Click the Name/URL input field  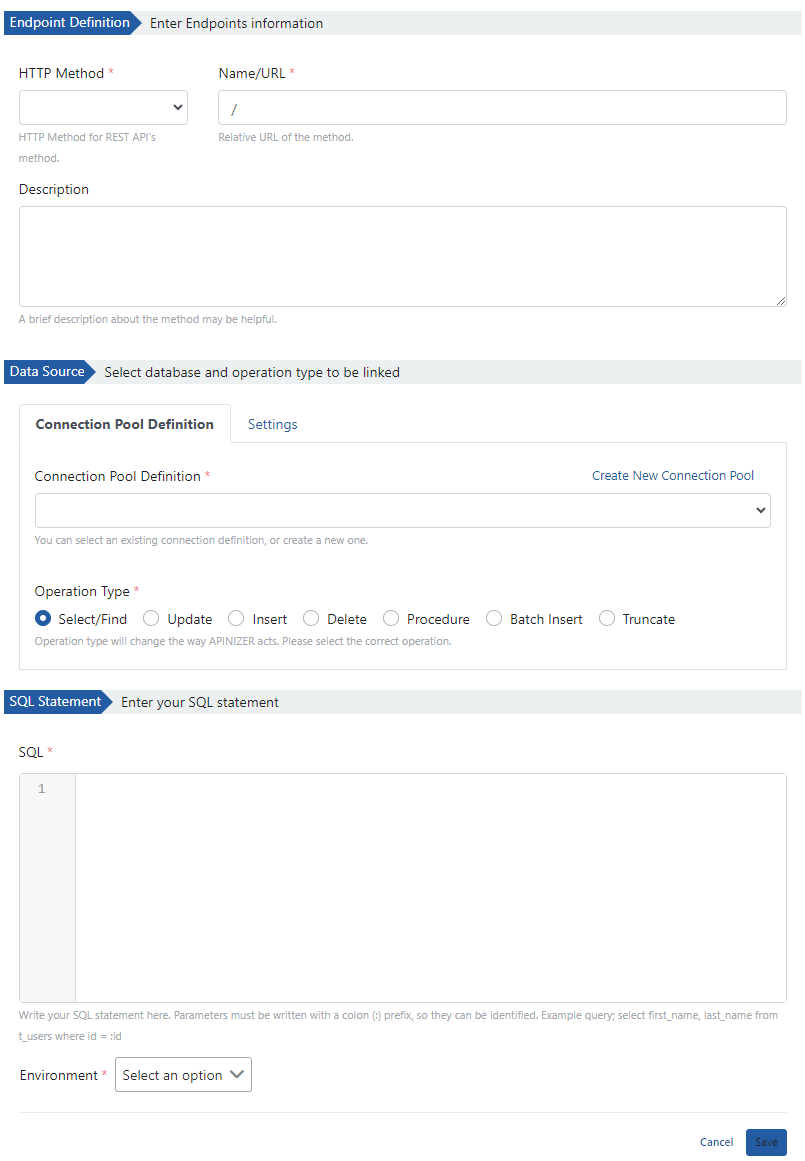(x=501, y=108)
